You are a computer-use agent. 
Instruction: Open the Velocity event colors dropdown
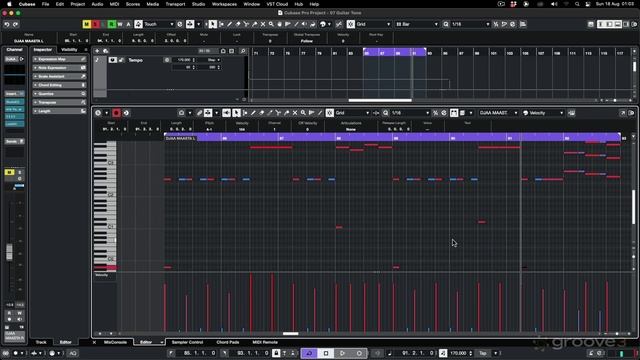point(543,113)
